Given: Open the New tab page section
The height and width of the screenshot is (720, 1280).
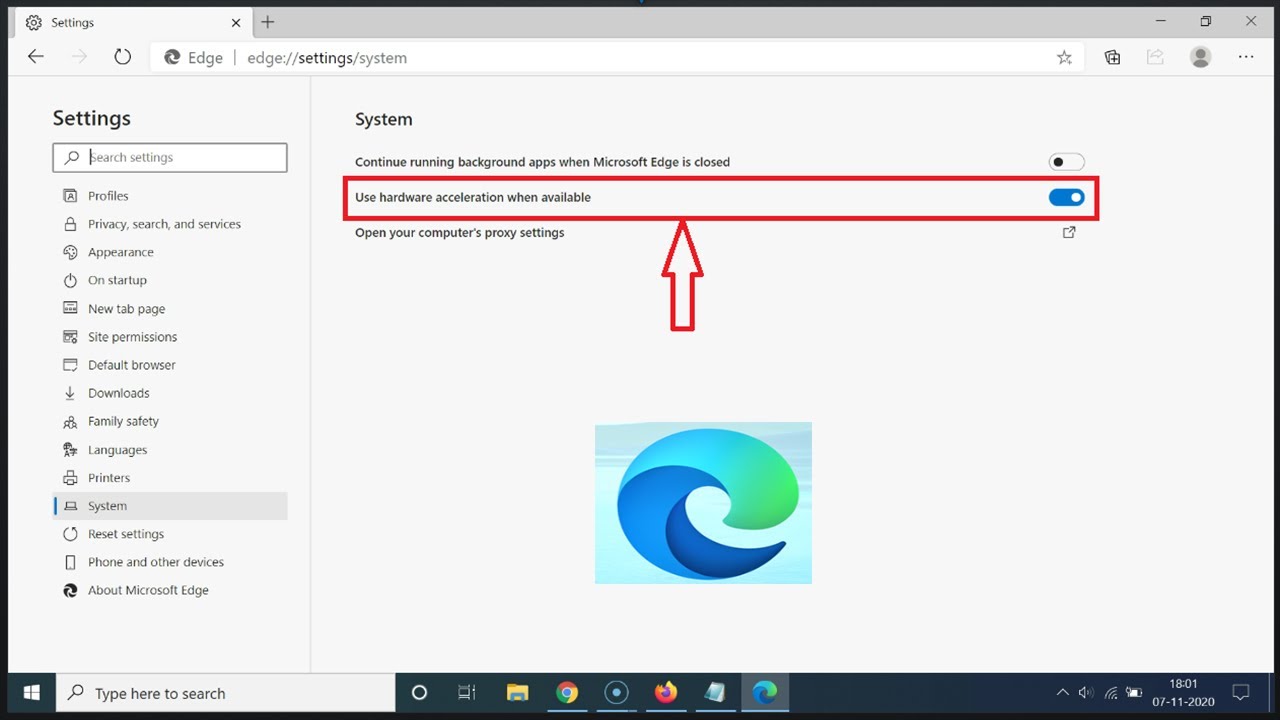Looking at the screenshot, I should click(x=170, y=309).
